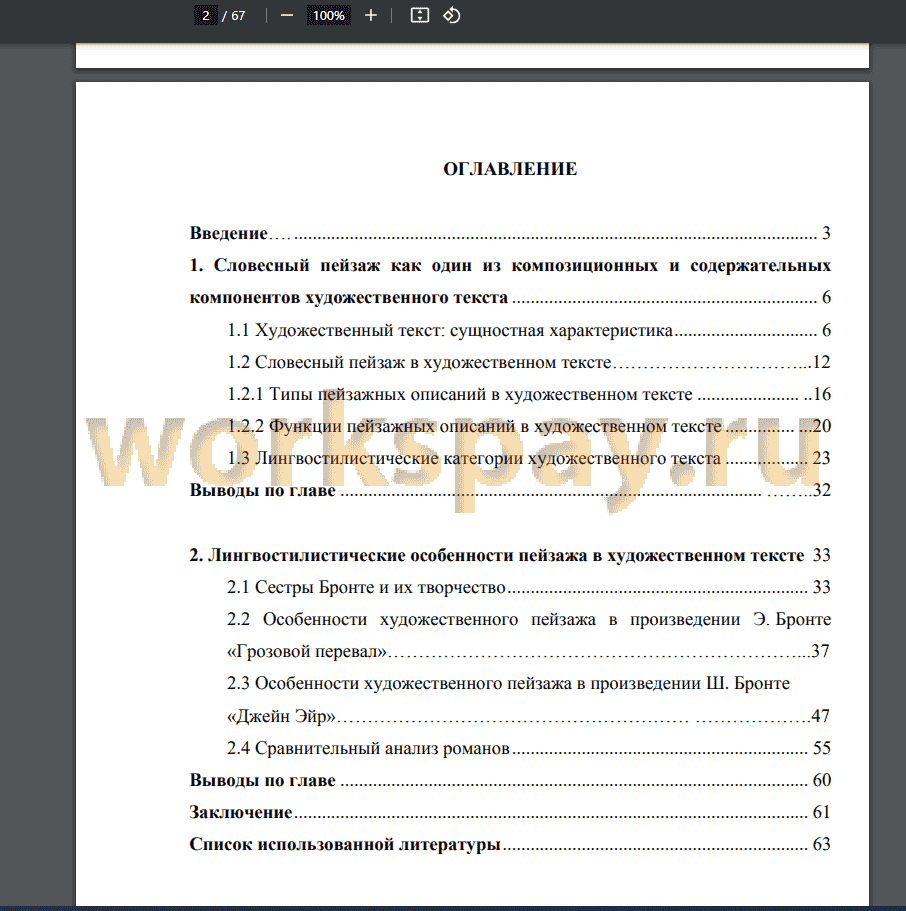This screenshot has width=906, height=911.
Task: Click the total pages label '/ 67'
Action: click(x=234, y=16)
